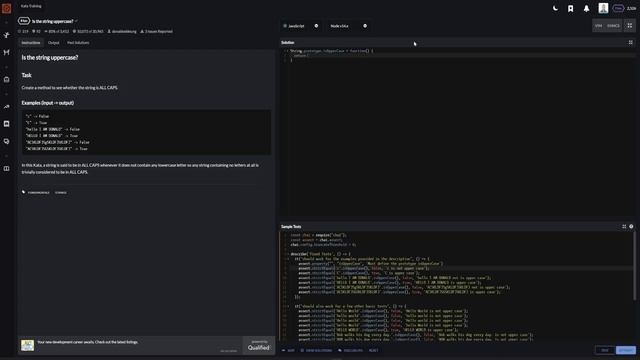Open the discussions bubbles sidebar icon
Screen dimensions: 640x360
click(7, 141)
